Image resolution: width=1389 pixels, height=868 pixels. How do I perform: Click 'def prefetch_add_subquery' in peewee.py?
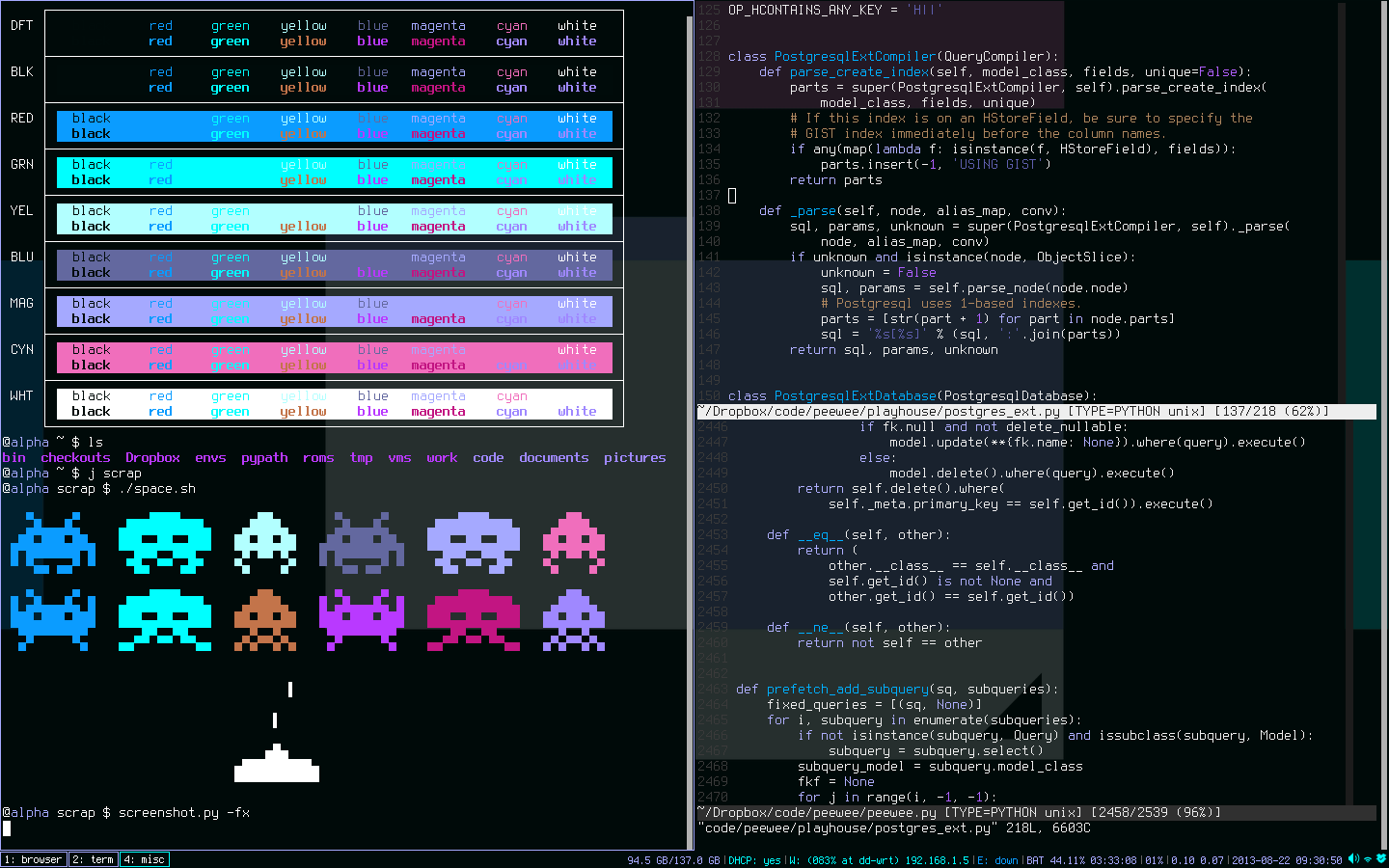[831, 690]
